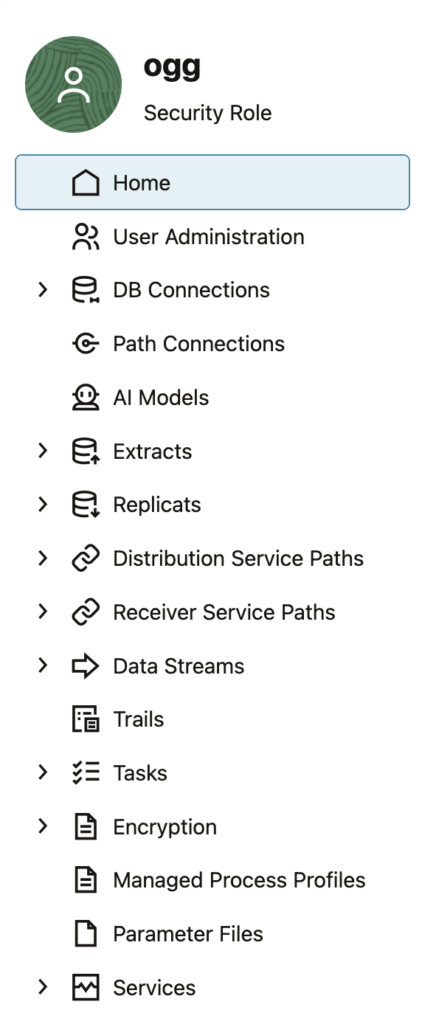Expand the Encryption chevron
422x1024 pixels.
(x=43, y=826)
